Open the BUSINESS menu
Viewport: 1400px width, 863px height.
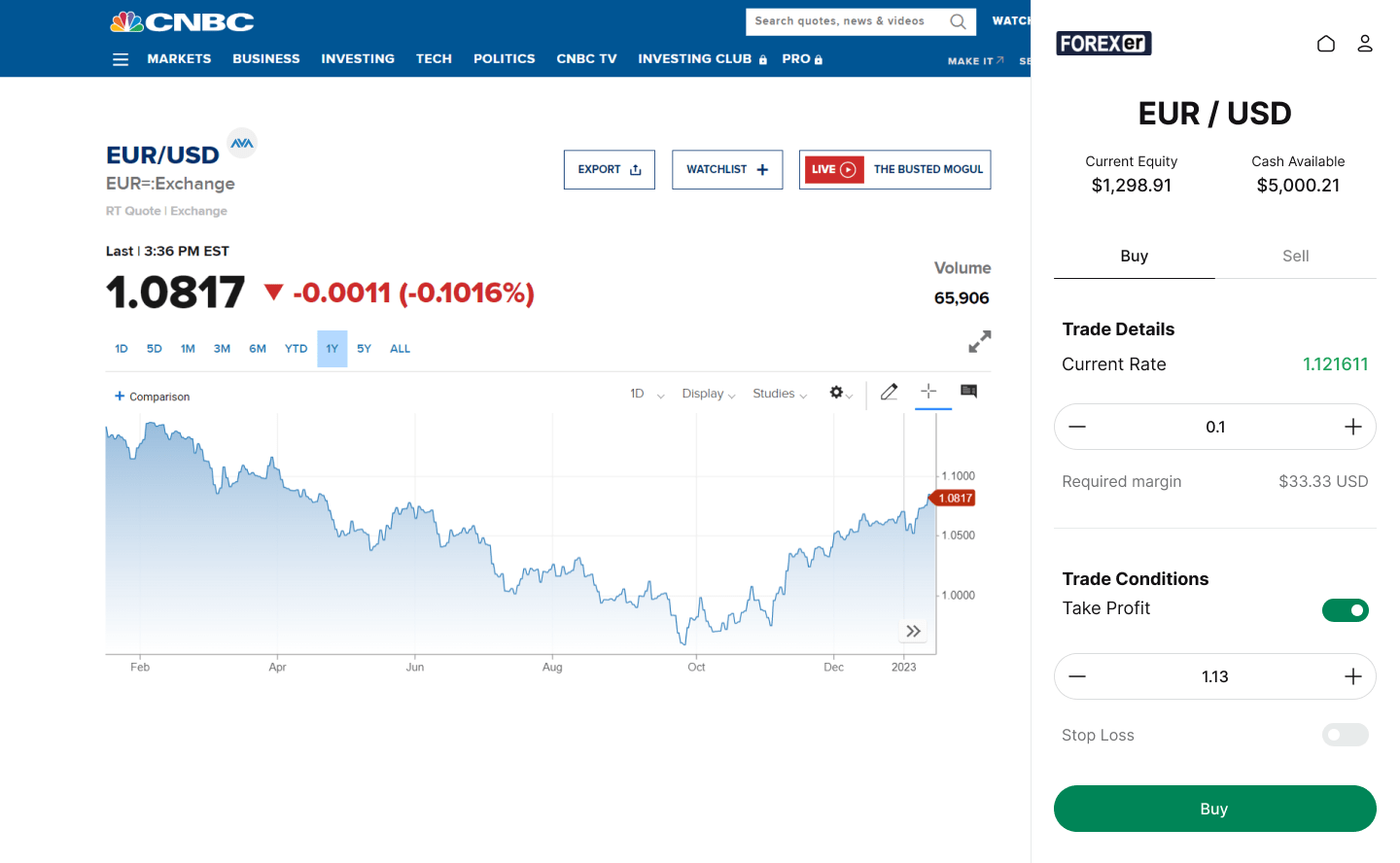[266, 59]
